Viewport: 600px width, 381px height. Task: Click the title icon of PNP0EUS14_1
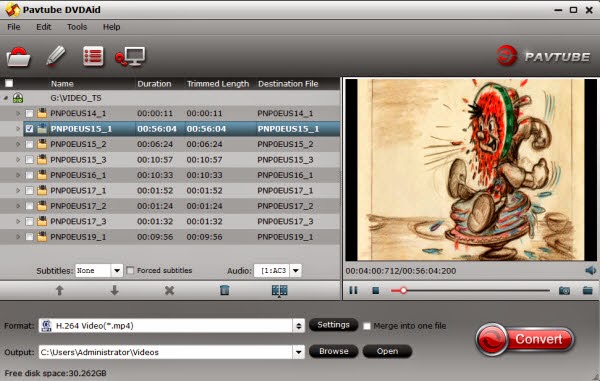pyautogui.click(x=42, y=113)
